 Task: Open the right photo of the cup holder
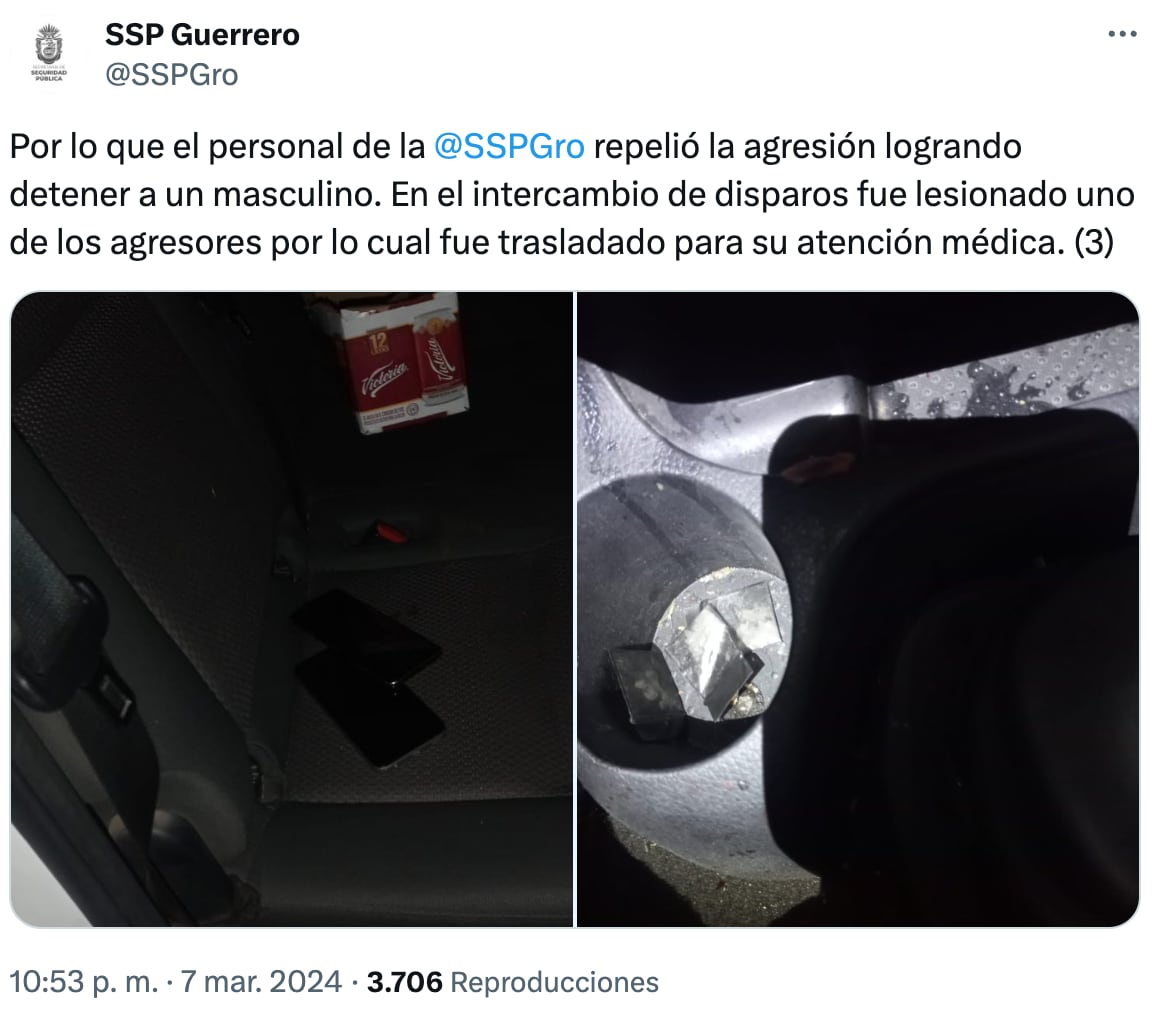[858, 609]
